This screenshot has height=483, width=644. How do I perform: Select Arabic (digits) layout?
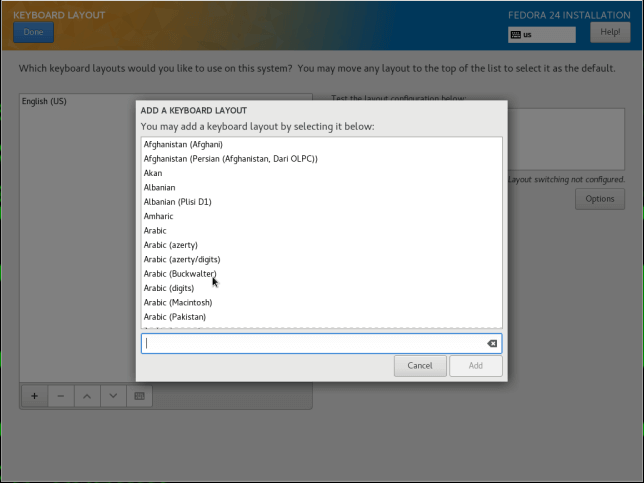tap(322, 288)
